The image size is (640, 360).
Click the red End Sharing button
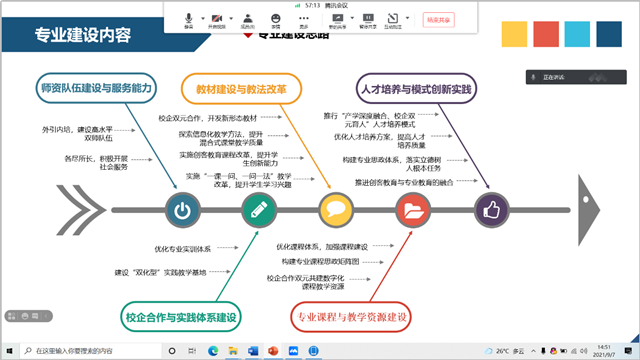(438, 20)
